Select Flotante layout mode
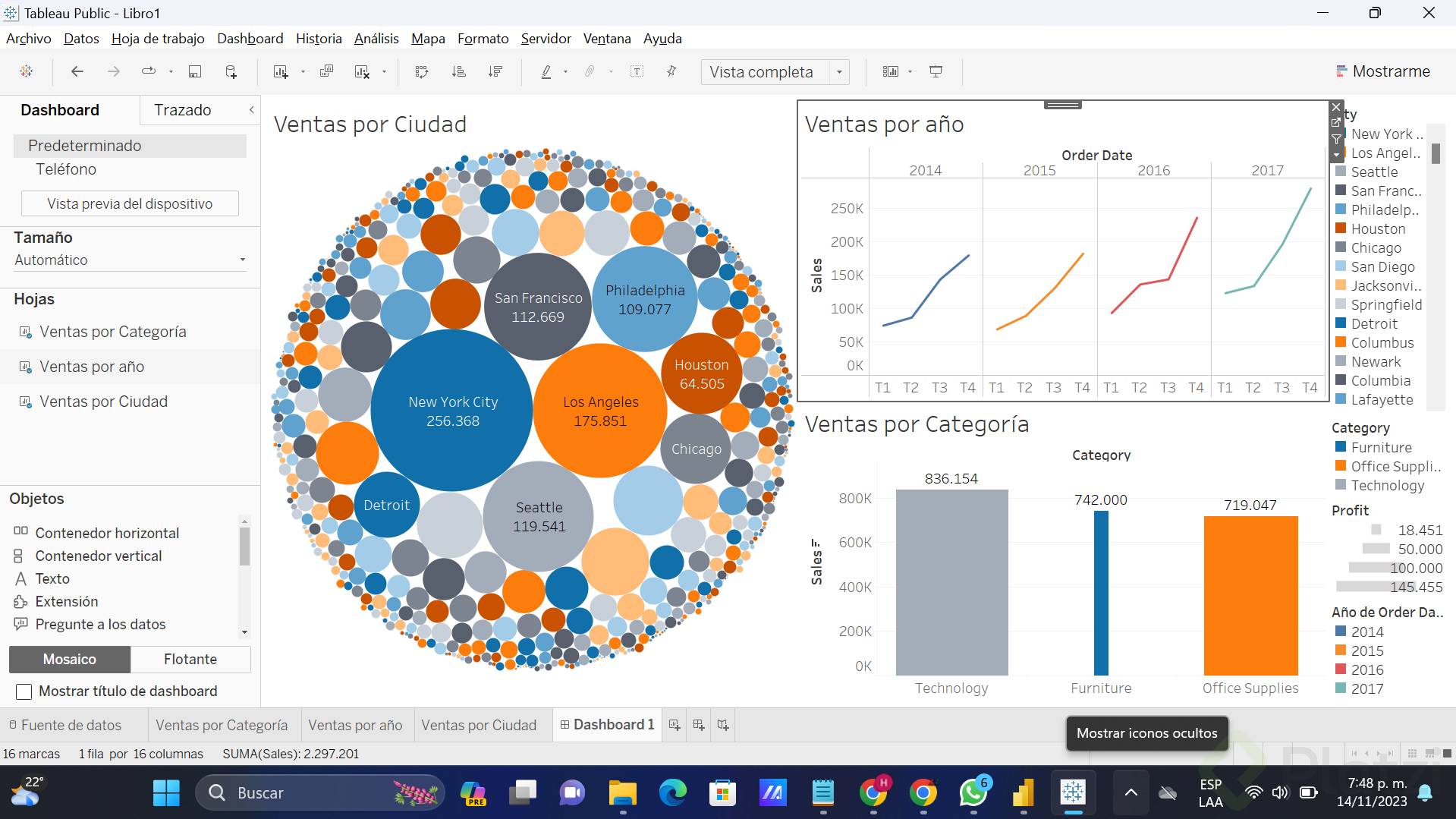 pos(190,659)
